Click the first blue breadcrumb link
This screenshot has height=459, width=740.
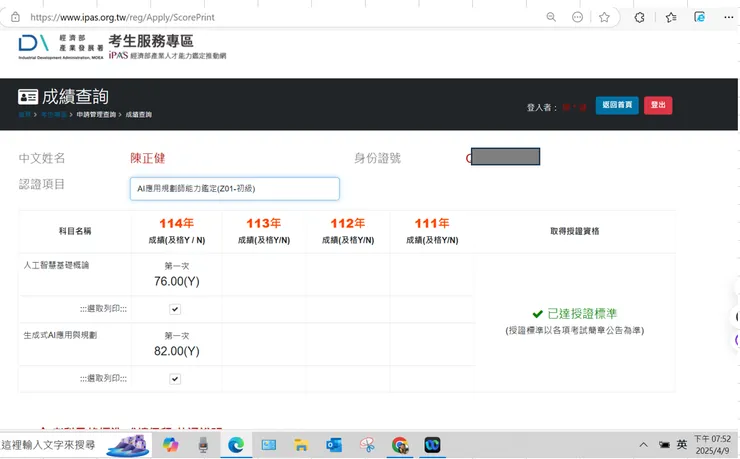(x=25, y=115)
